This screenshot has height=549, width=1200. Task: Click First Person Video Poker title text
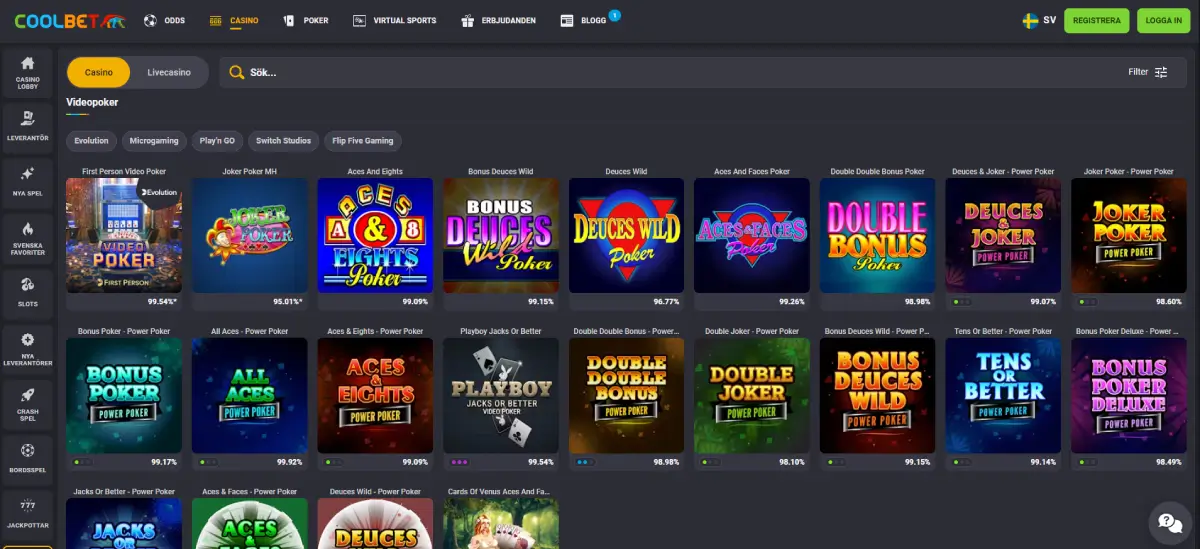(124, 171)
